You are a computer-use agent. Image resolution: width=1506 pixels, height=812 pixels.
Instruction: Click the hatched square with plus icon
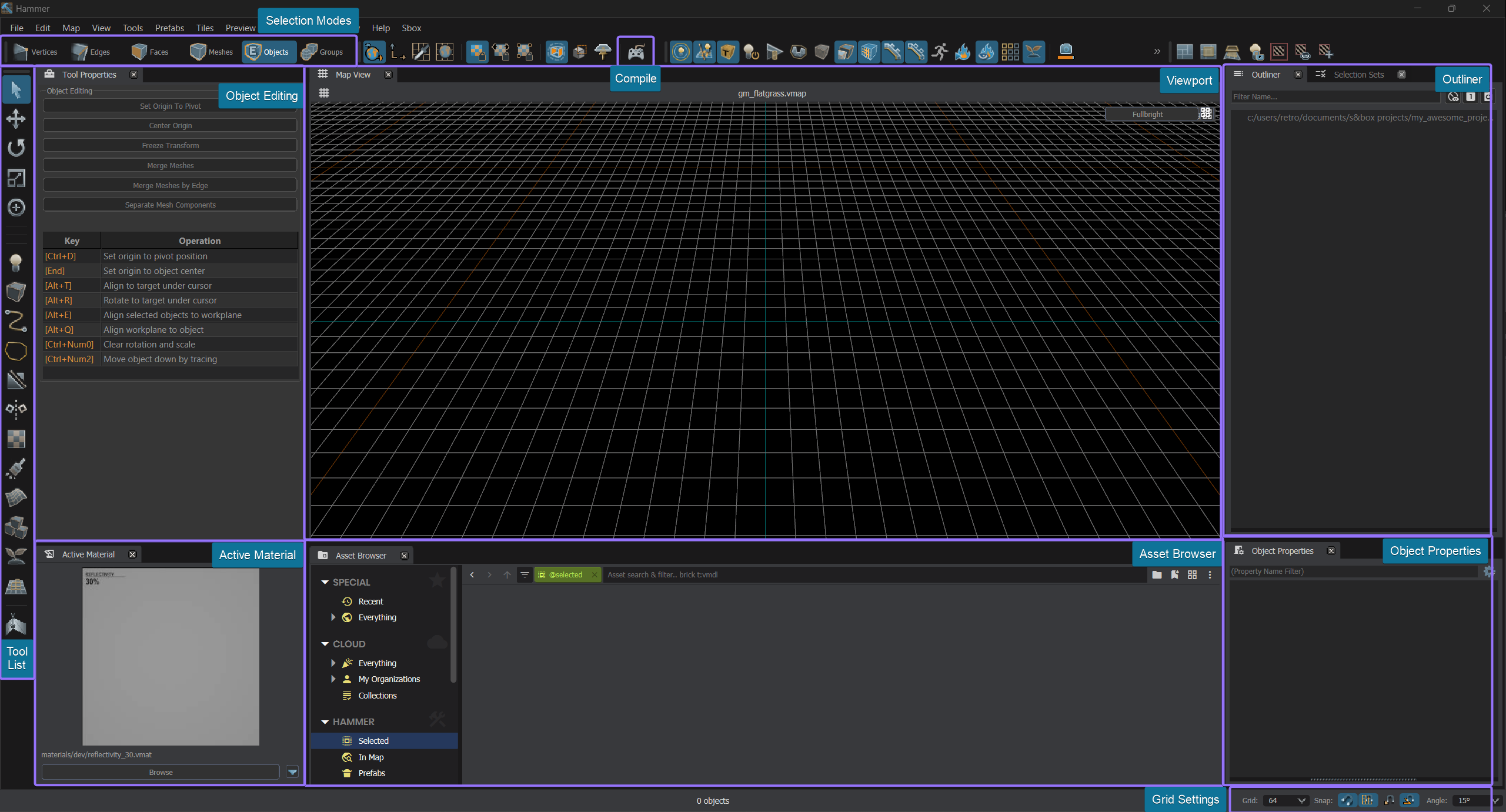point(1325,52)
